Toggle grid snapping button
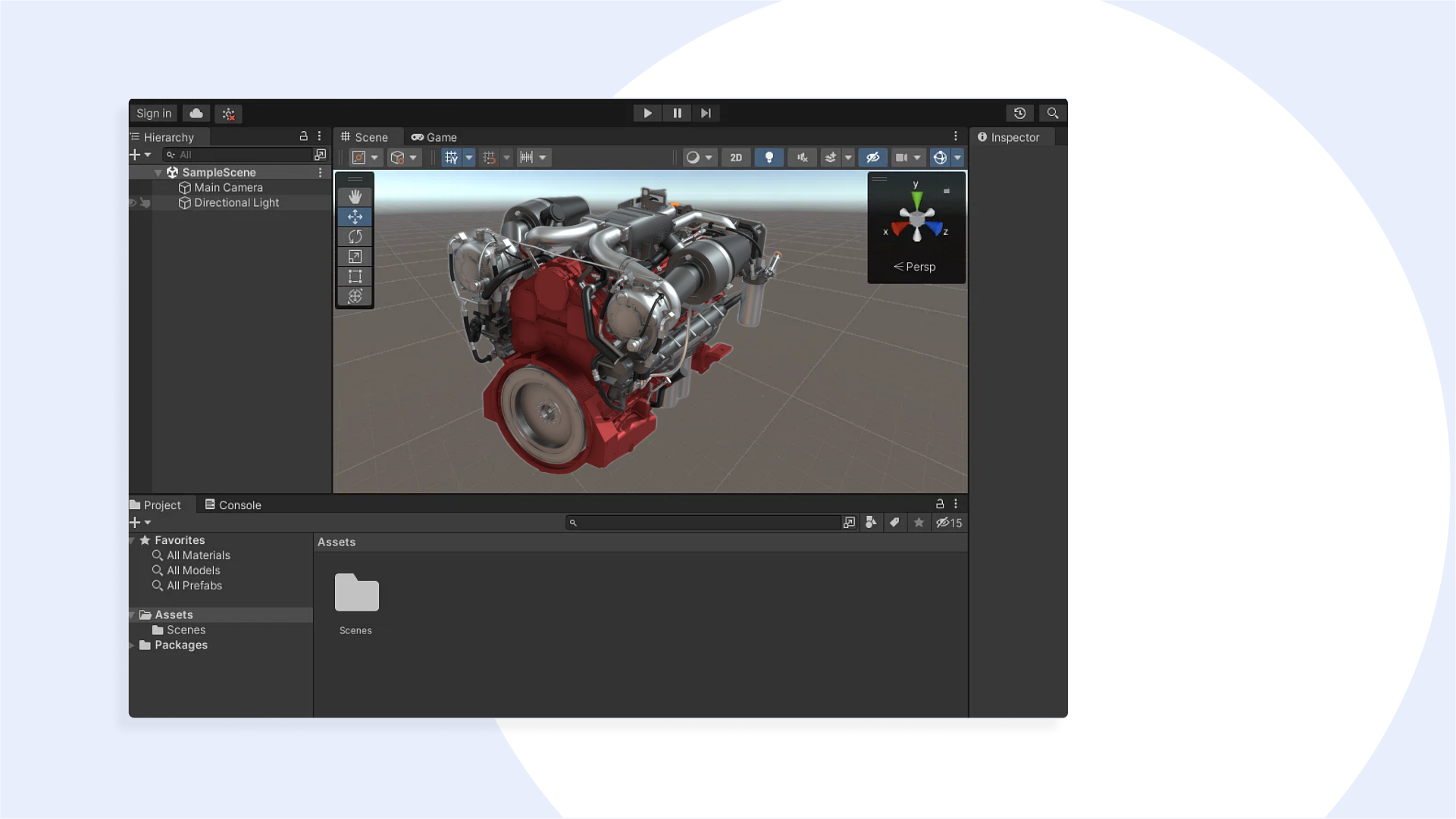 pos(490,158)
